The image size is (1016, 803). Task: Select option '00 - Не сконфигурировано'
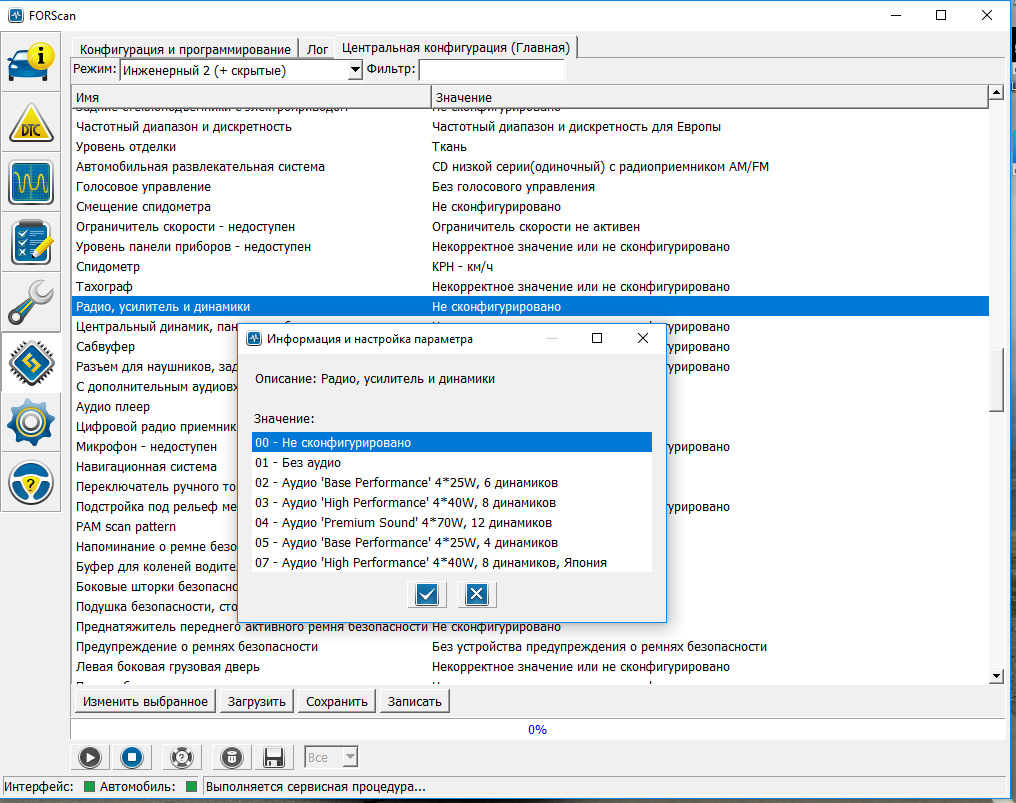(452, 443)
